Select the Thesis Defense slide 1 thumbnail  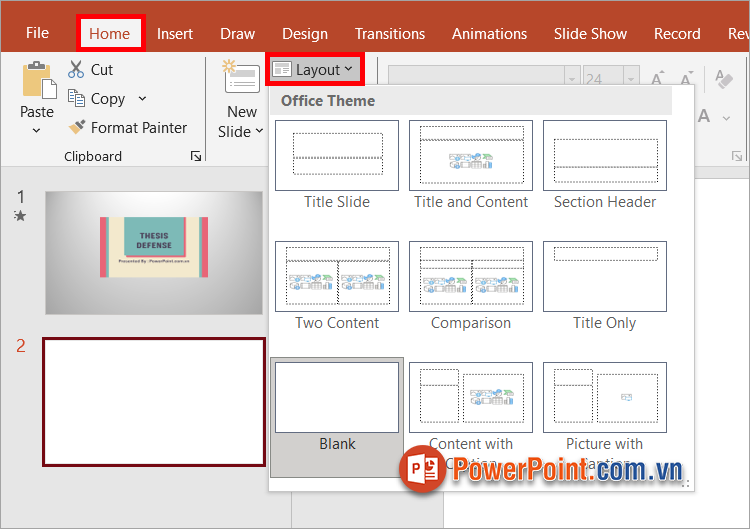pyautogui.click(x=153, y=245)
